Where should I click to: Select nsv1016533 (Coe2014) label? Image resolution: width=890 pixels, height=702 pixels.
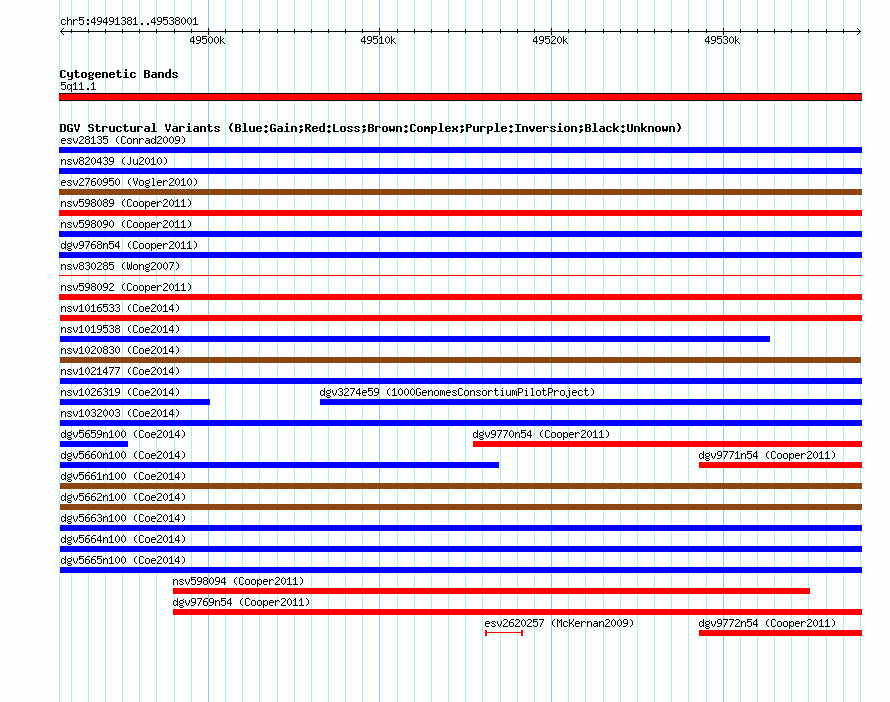pos(120,308)
